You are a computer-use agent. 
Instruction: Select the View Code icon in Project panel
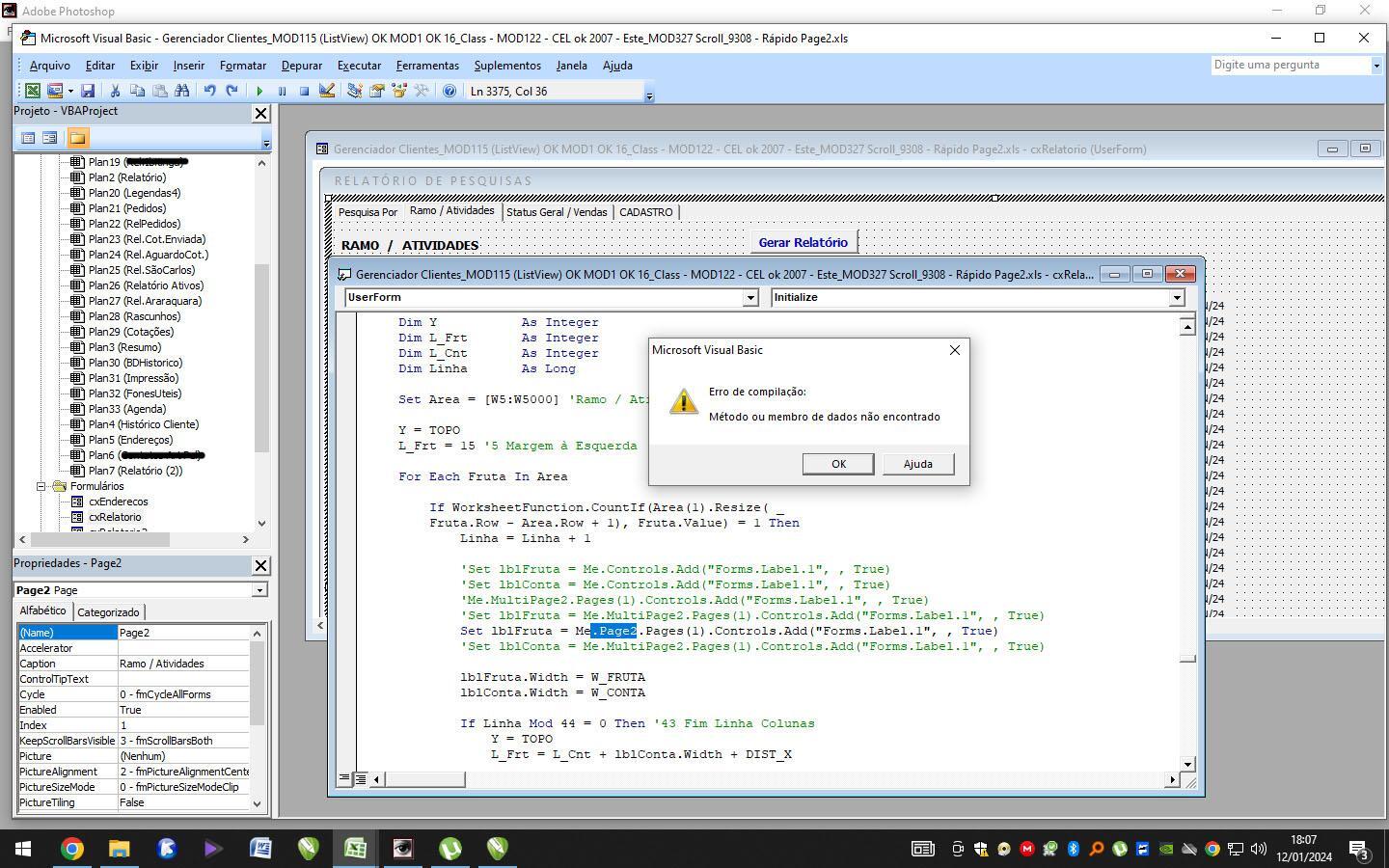pos(28,138)
